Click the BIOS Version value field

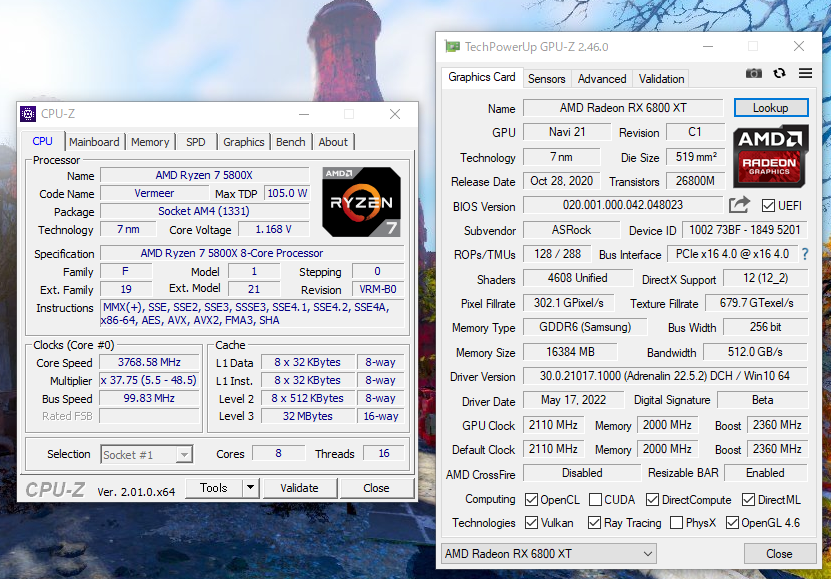pos(623,205)
